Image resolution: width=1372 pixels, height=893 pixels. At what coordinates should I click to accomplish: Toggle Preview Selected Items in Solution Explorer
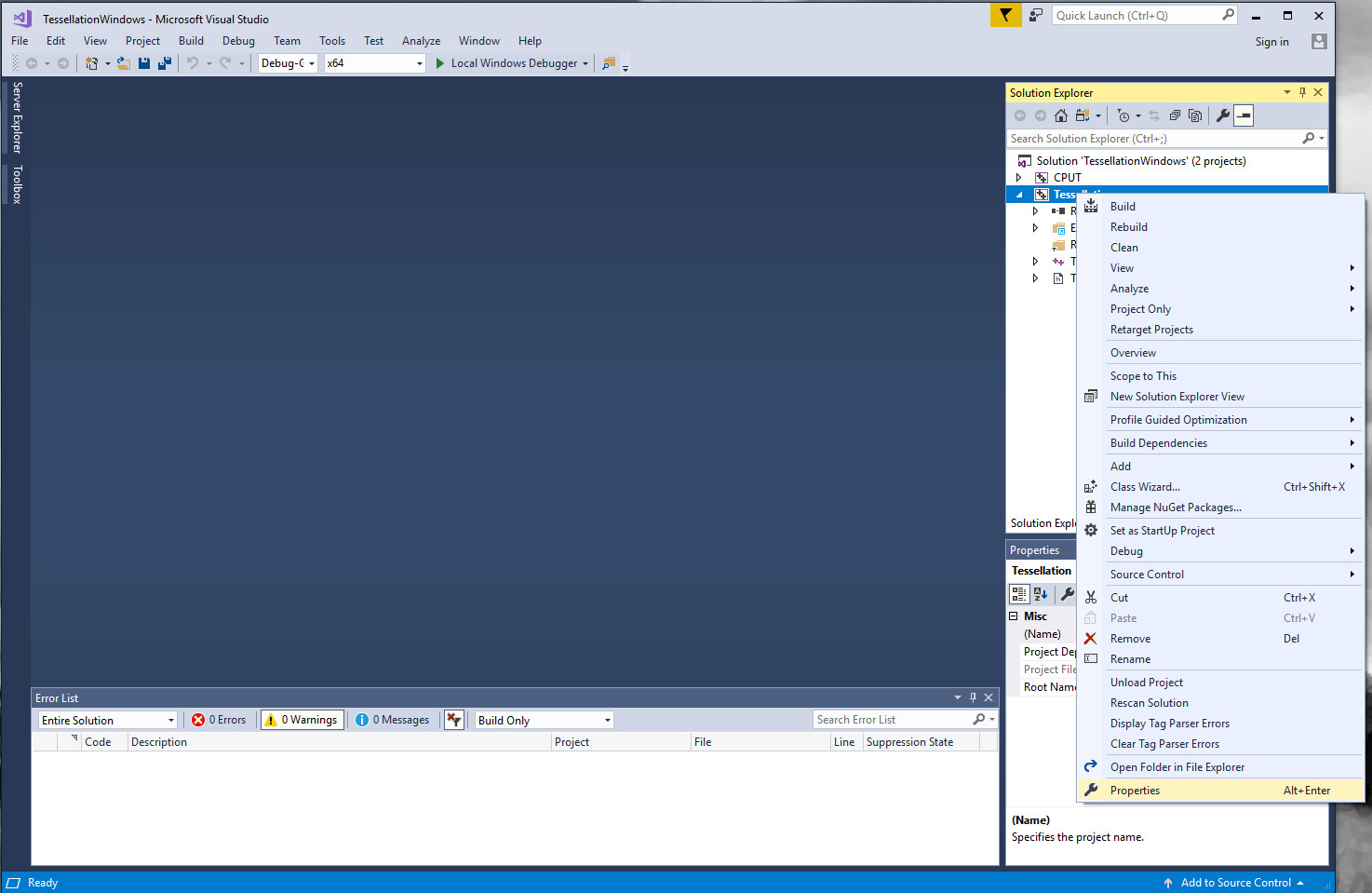point(1244,115)
